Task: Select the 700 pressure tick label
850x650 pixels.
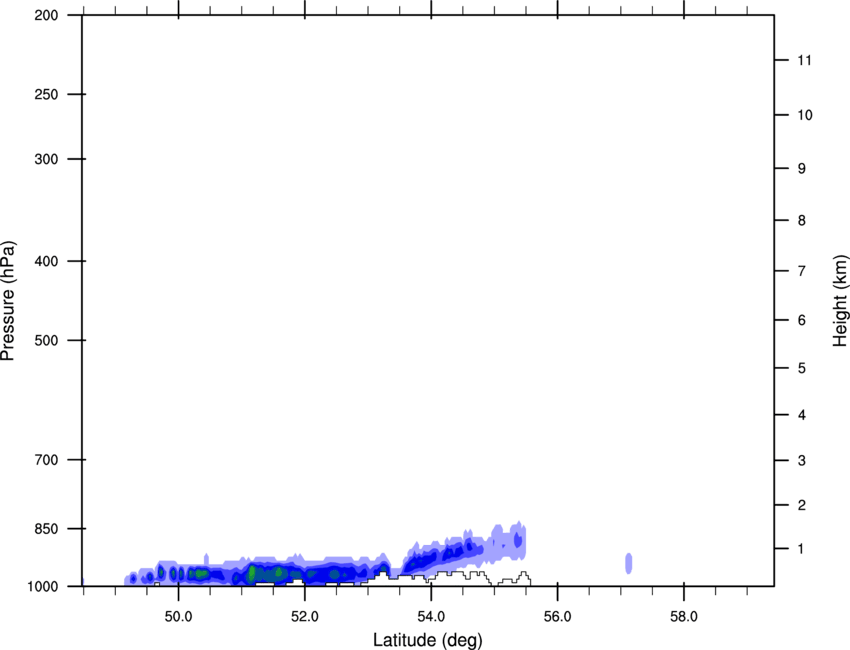Action: pyautogui.click(x=46, y=459)
